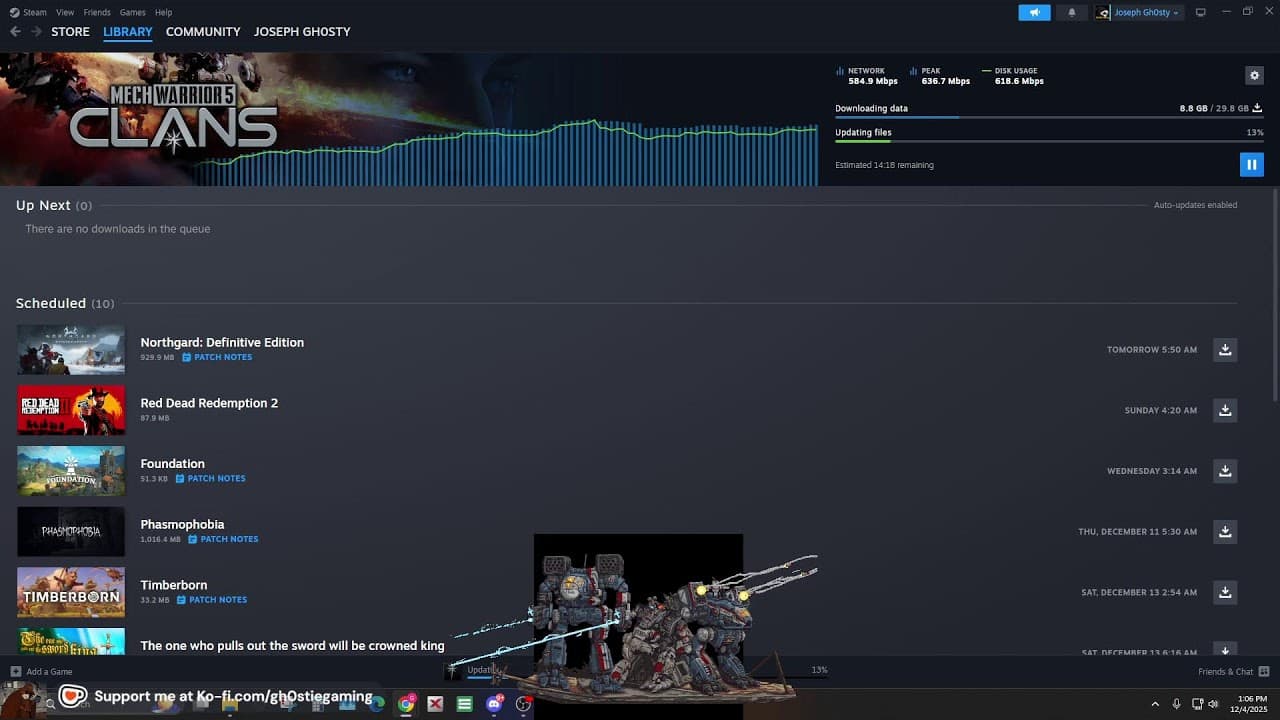Download Red Dead Redemption 2 update now

coord(1225,410)
